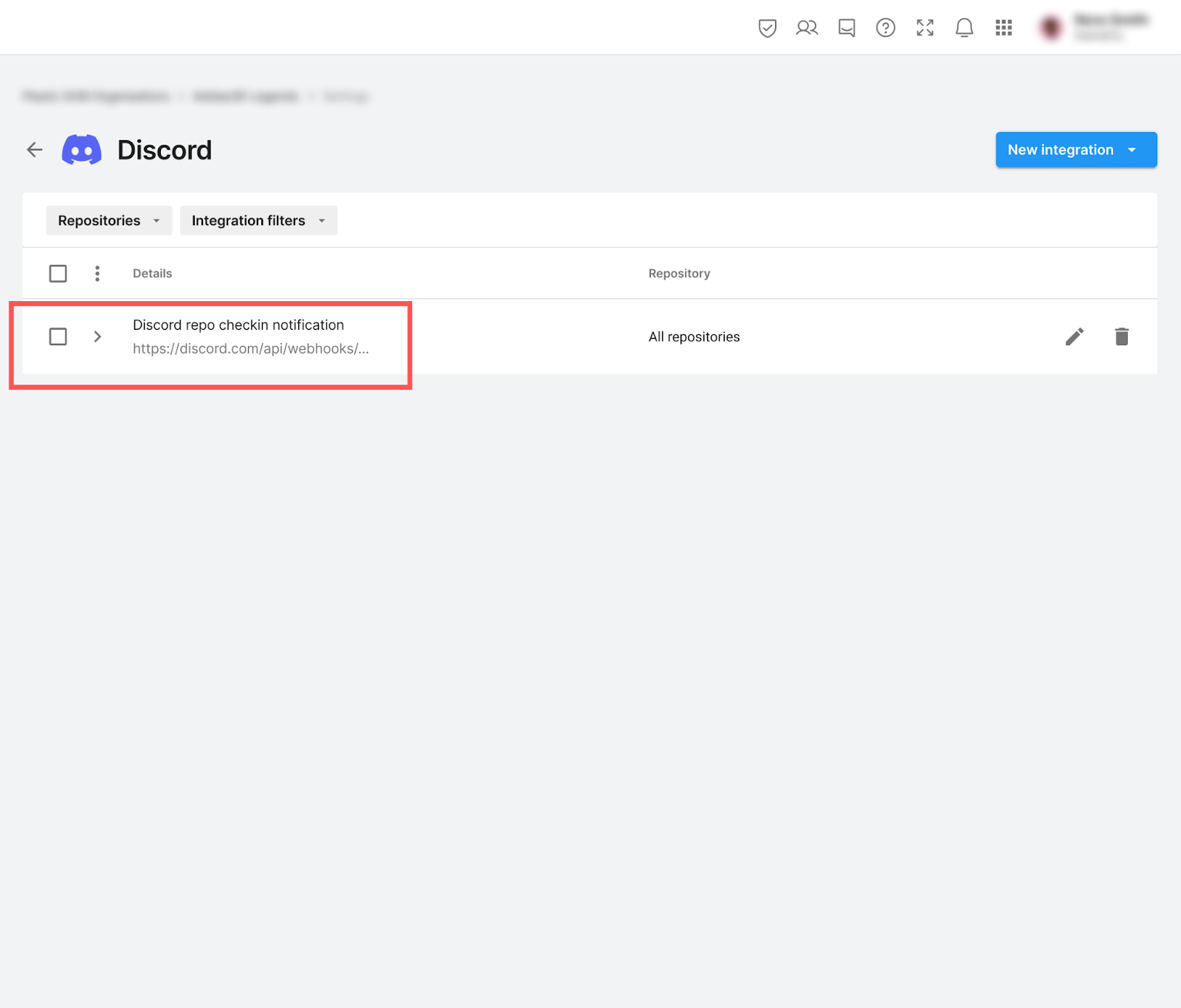Open the user profile avatar menu
Viewport: 1181px width, 1008px height.
pos(1050,28)
